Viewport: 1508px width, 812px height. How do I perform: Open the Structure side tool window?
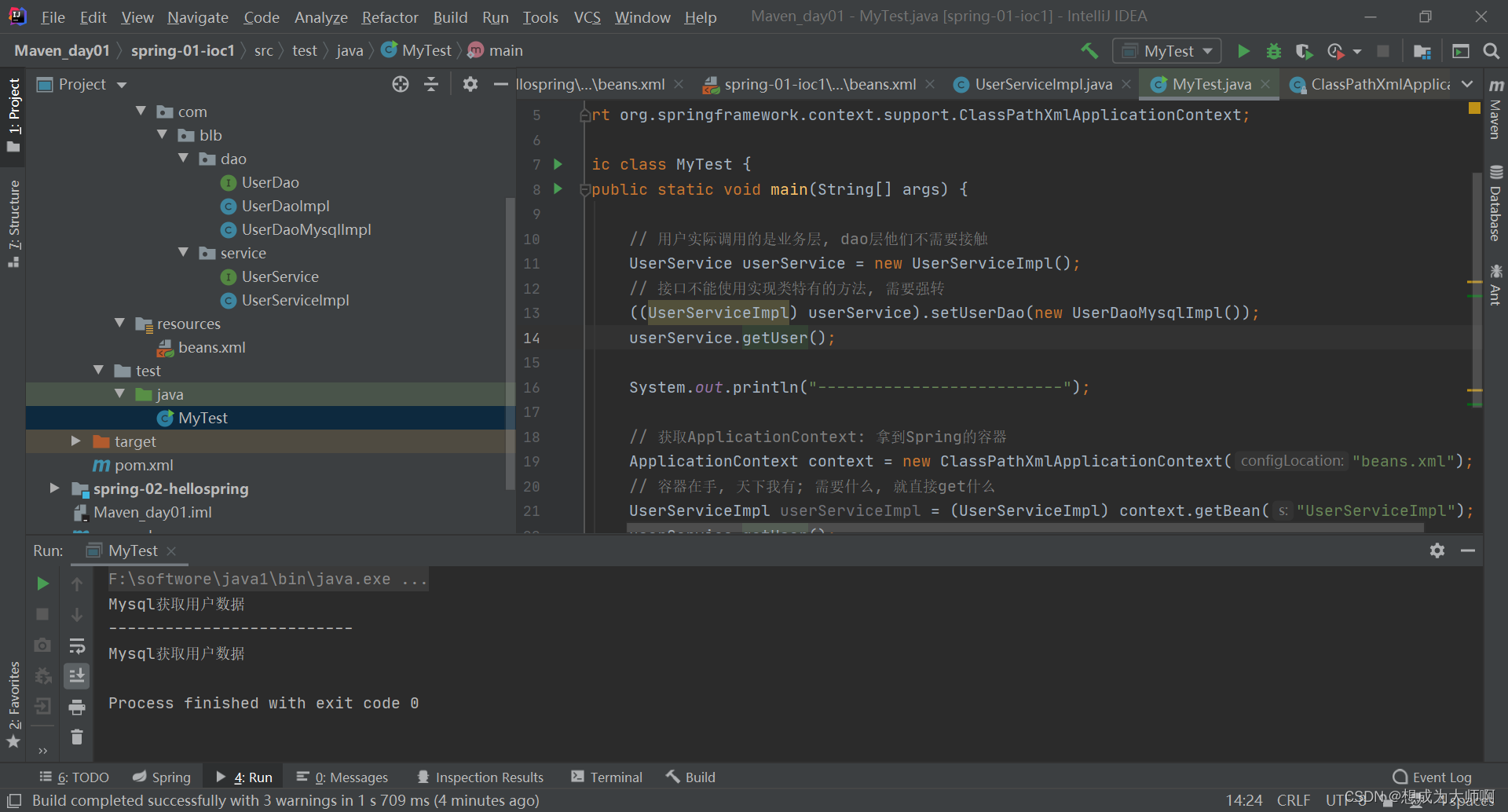coord(13,224)
